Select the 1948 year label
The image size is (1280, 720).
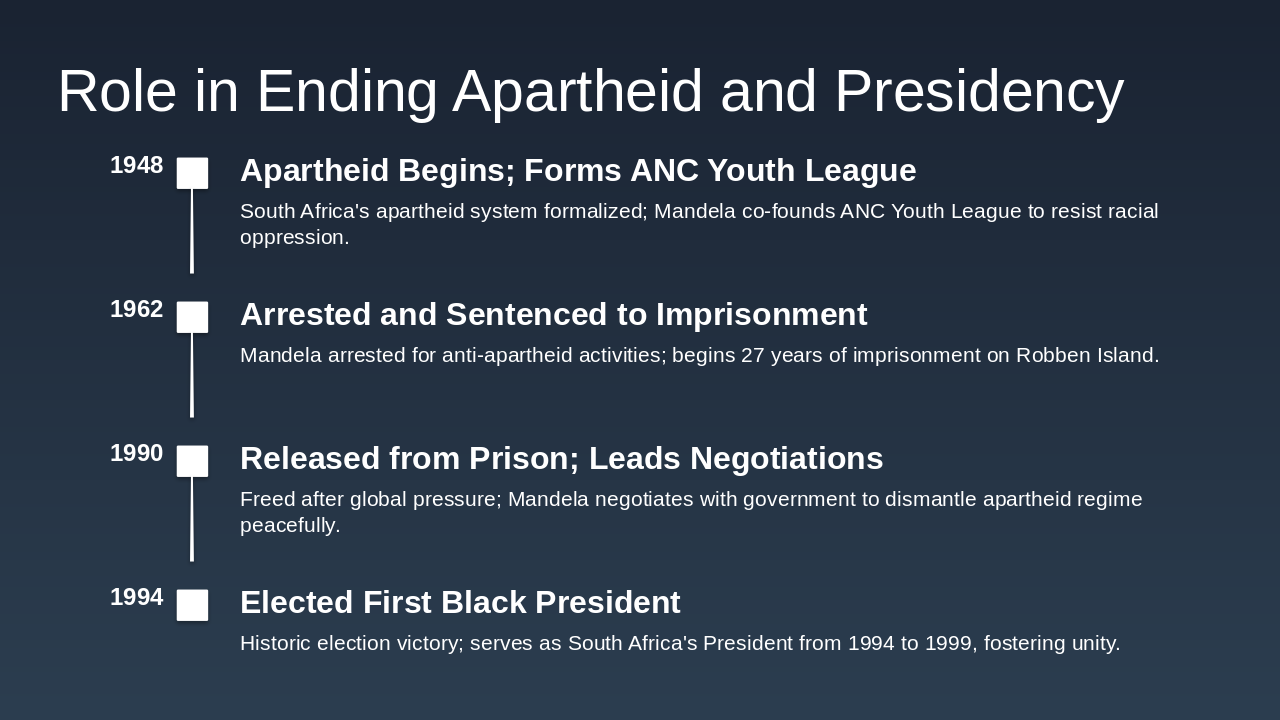136,166
